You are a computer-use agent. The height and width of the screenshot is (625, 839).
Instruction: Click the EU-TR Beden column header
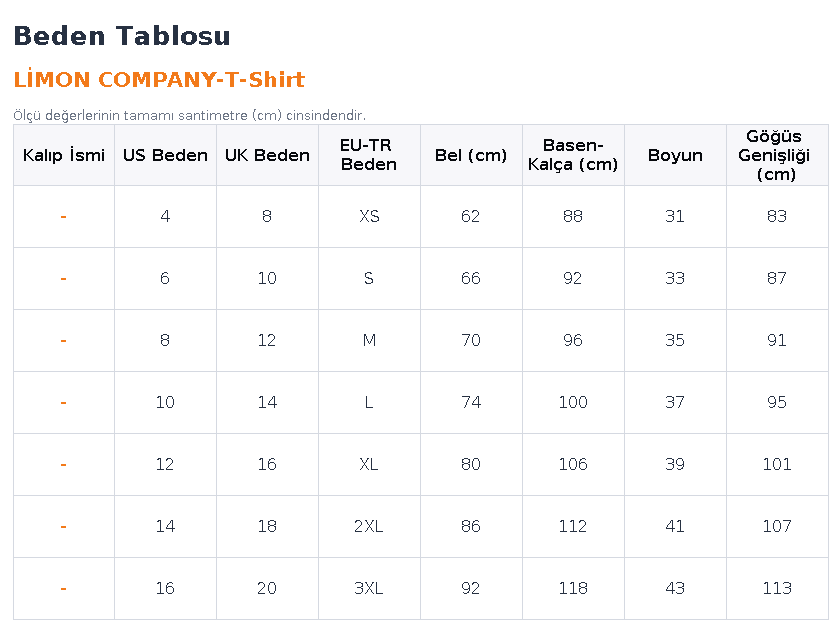point(369,155)
